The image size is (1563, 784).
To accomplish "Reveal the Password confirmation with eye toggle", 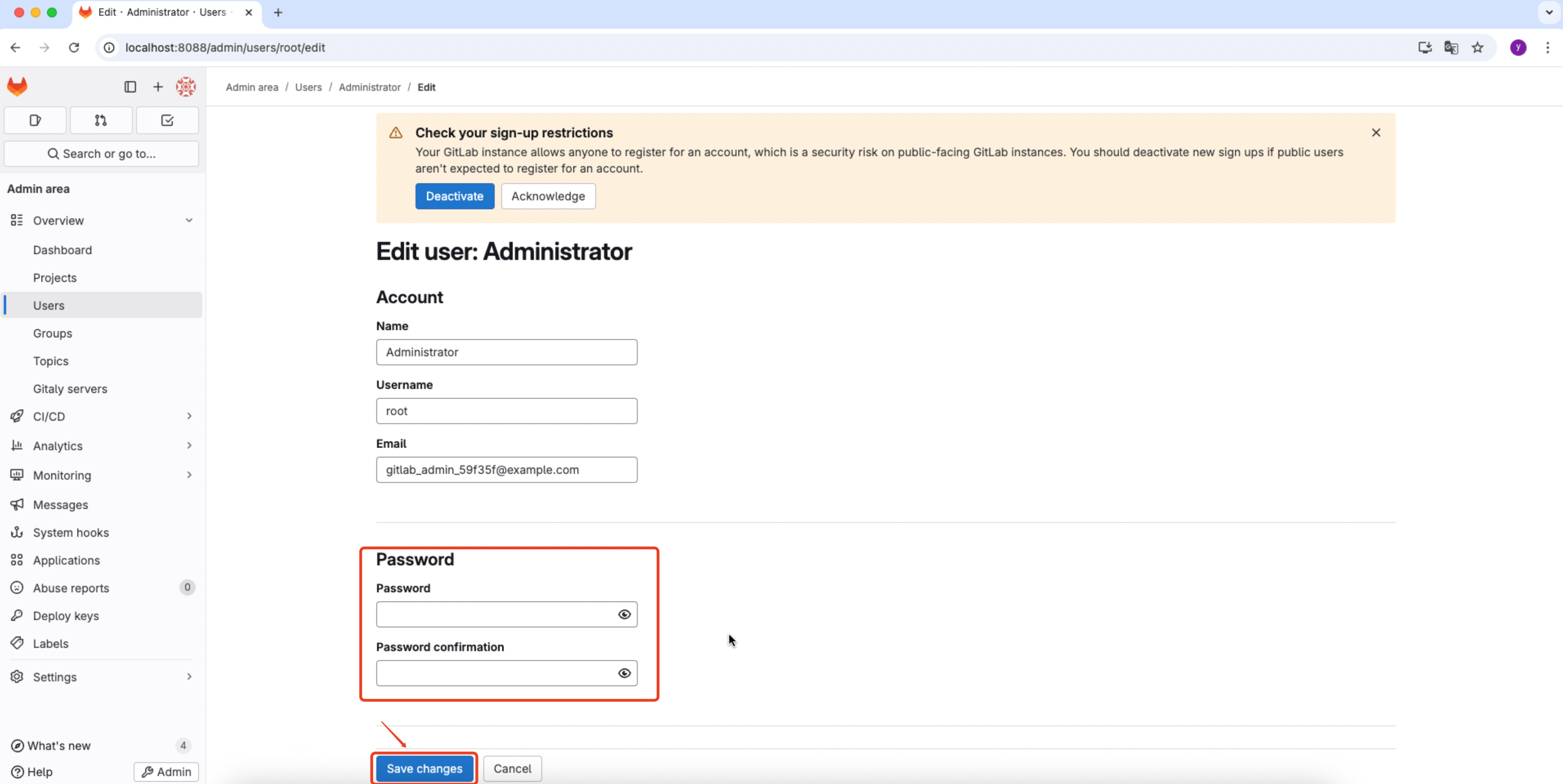I will (x=624, y=673).
